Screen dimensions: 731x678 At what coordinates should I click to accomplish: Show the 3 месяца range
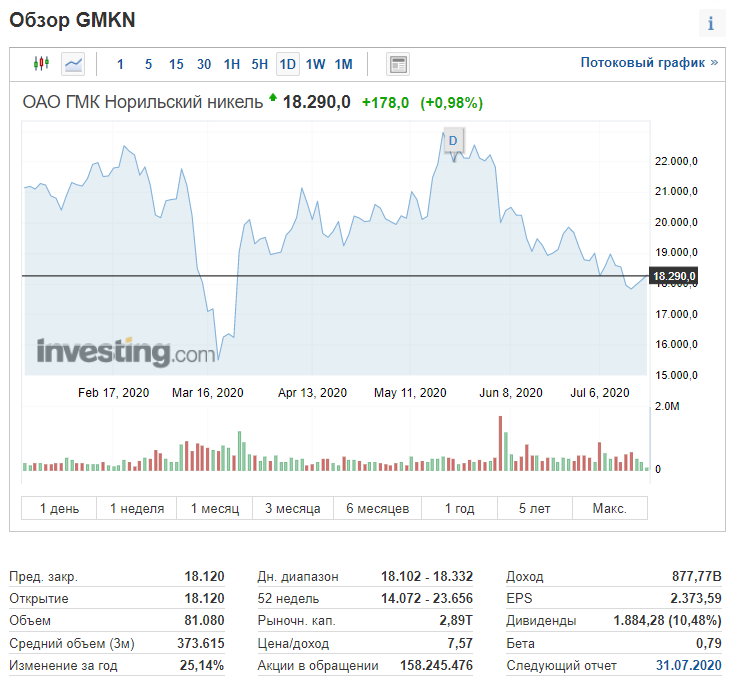click(x=293, y=508)
